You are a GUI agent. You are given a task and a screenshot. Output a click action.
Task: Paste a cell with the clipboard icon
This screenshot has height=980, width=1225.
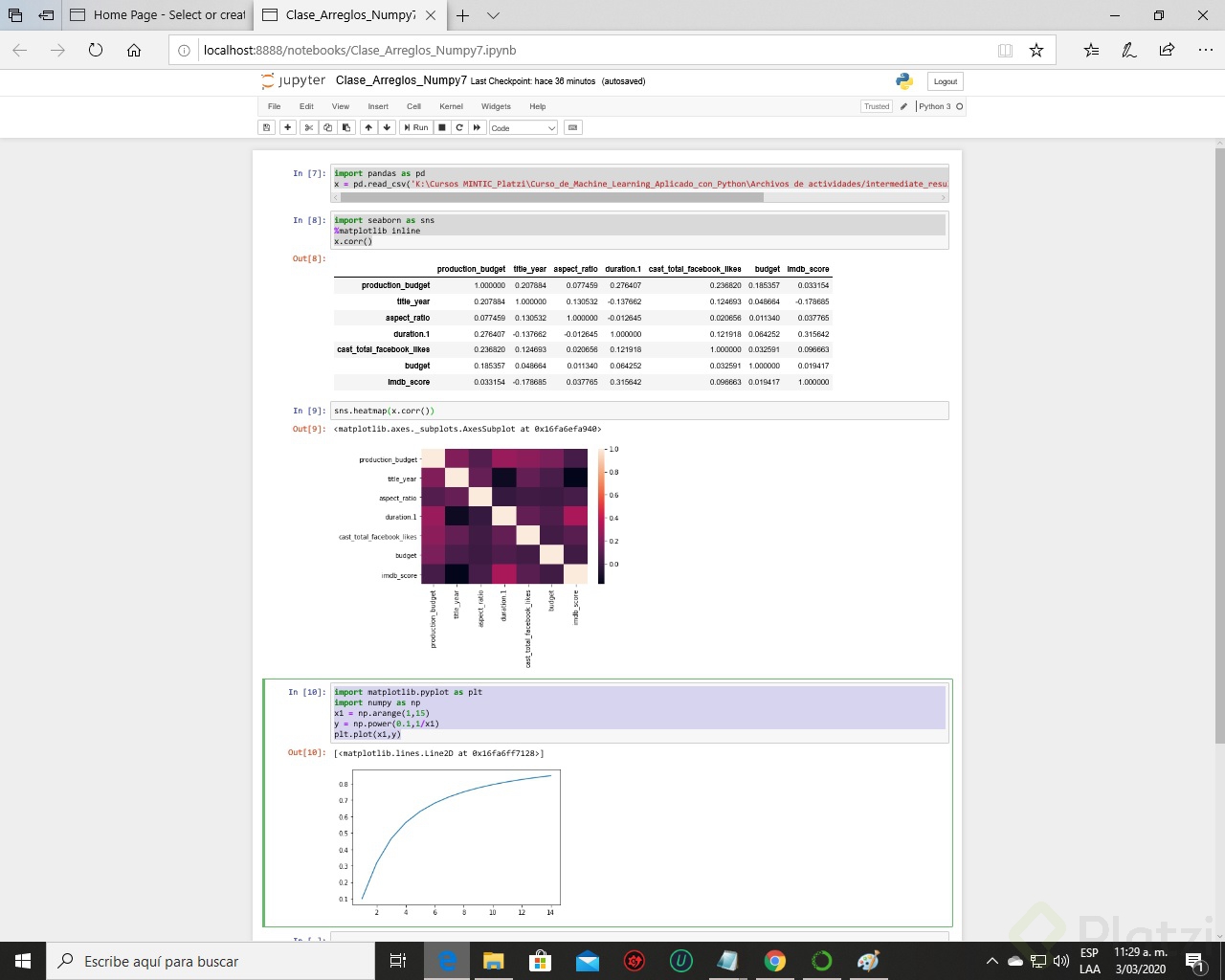tap(345, 126)
